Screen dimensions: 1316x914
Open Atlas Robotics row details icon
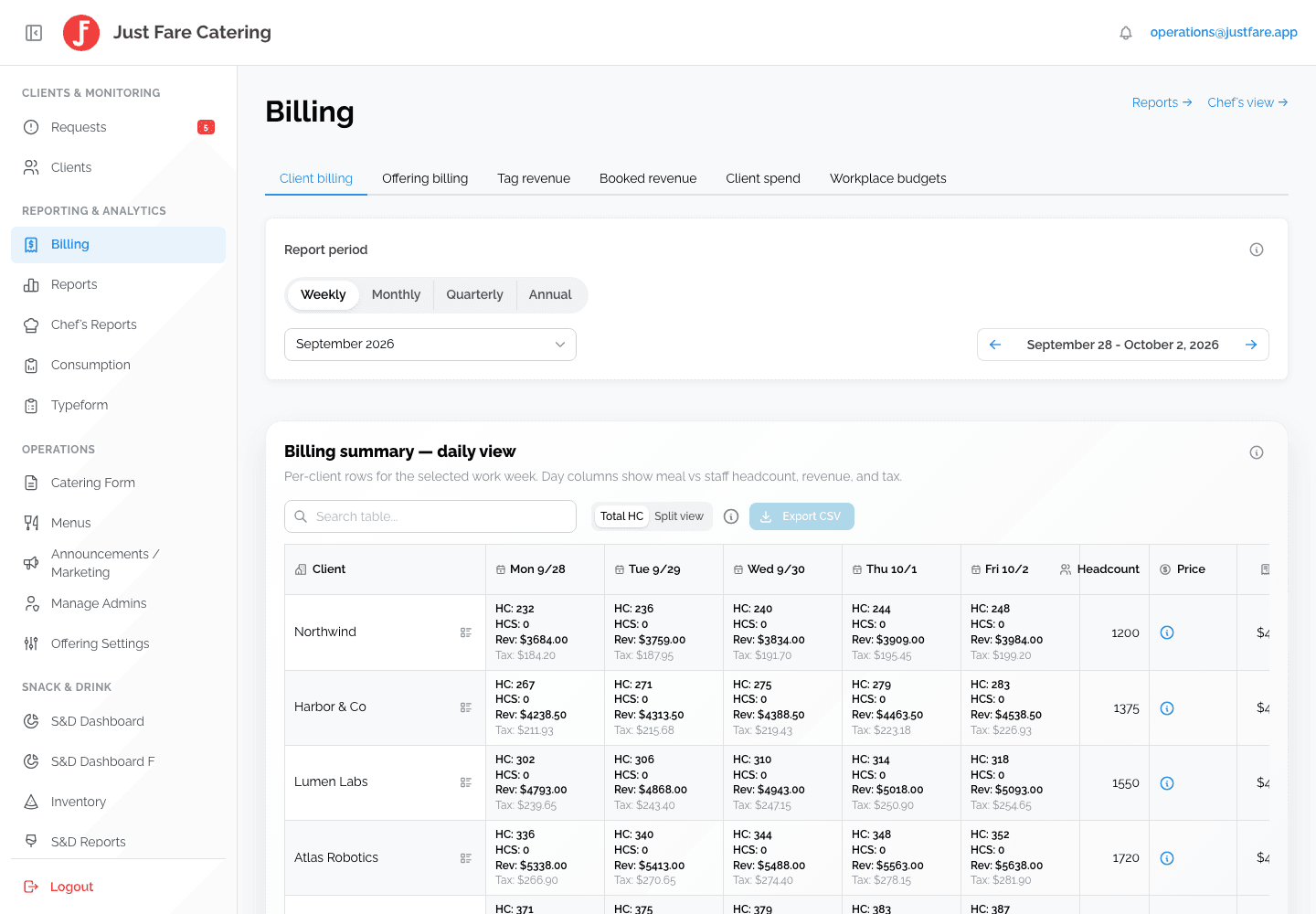click(x=466, y=858)
